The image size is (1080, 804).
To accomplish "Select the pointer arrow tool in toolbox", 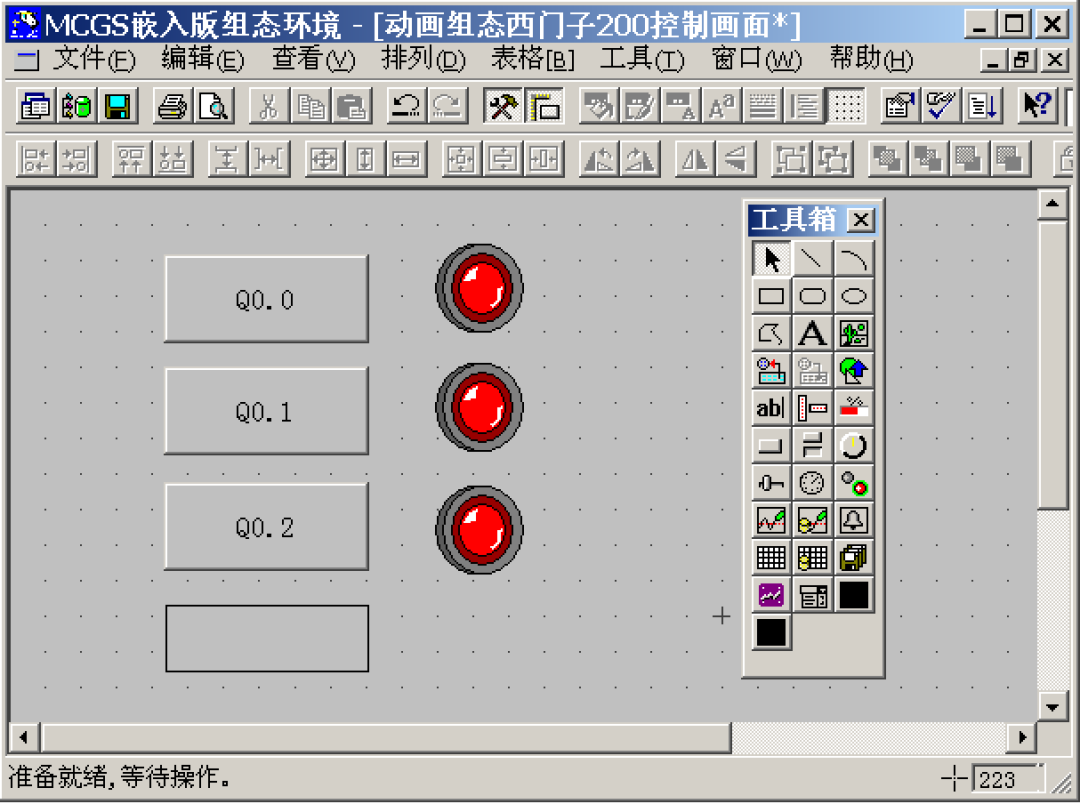I will [x=771, y=259].
